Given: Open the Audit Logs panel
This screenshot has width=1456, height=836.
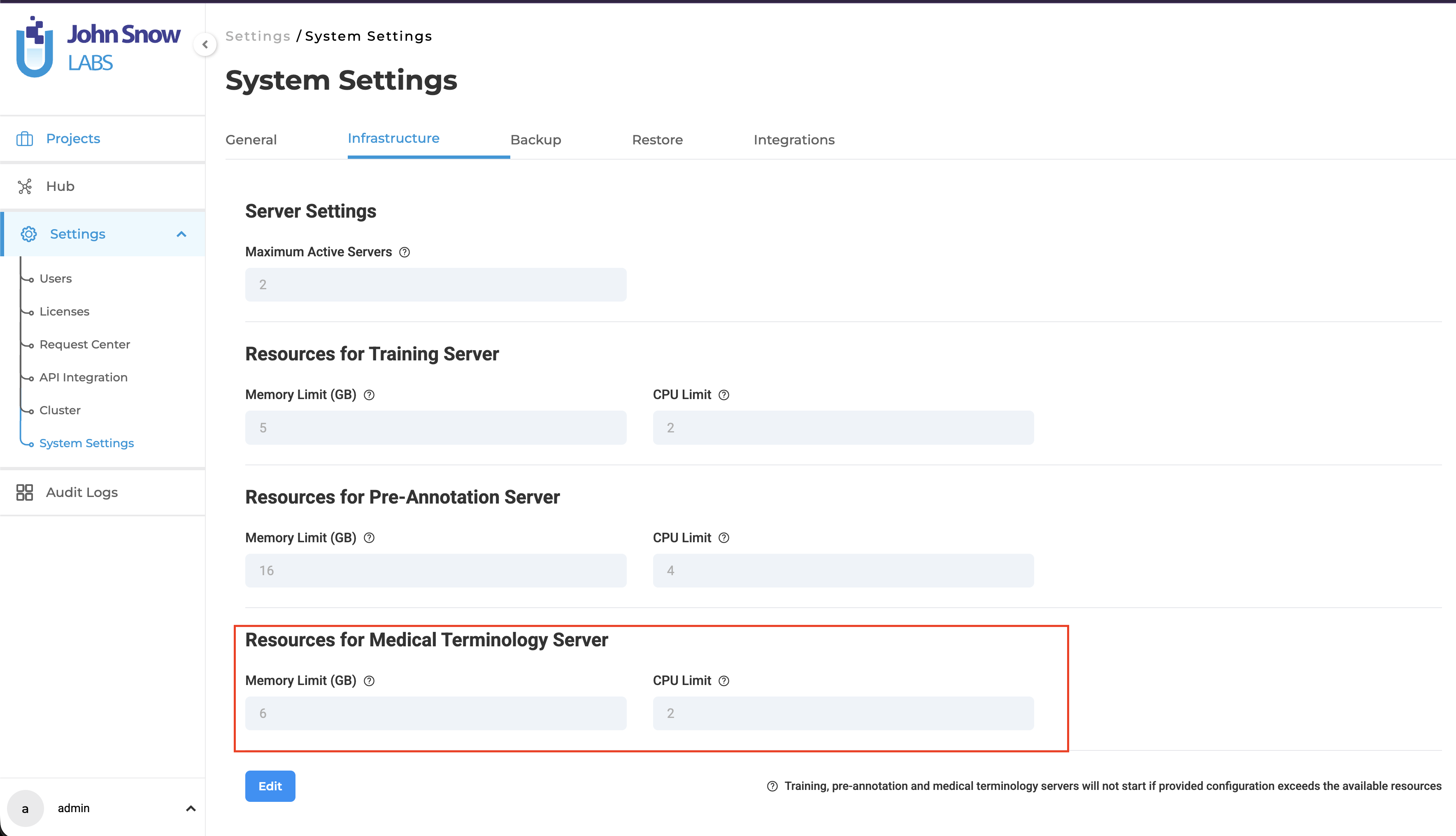Looking at the screenshot, I should tap(81, 492).
